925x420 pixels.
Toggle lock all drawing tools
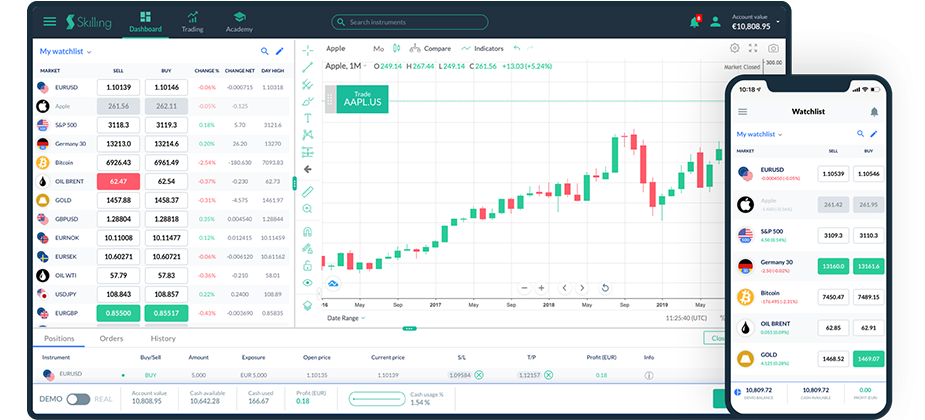(x=307, y=265)
